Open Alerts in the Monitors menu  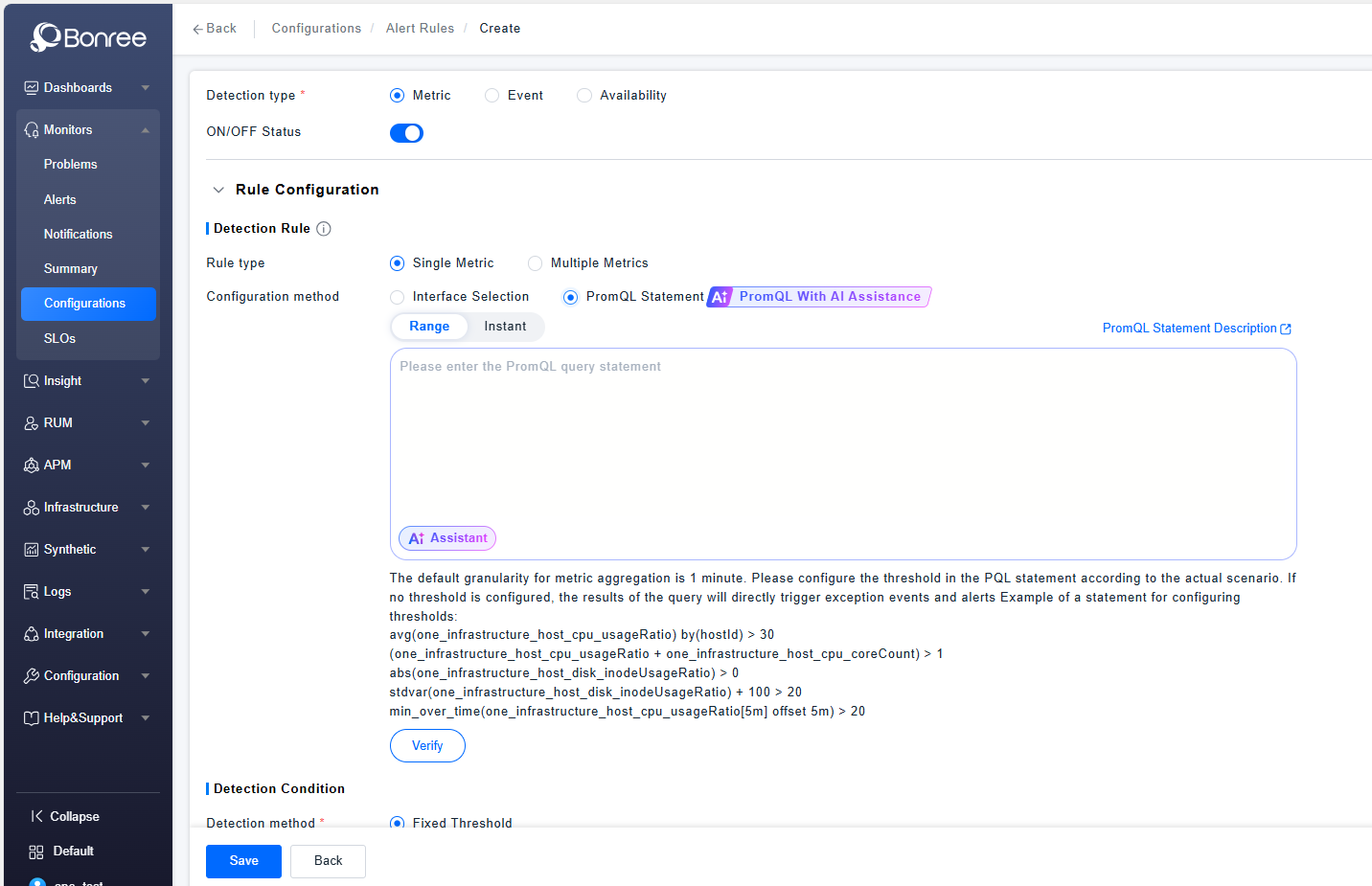pyautogui.click(x=59, y=199)
